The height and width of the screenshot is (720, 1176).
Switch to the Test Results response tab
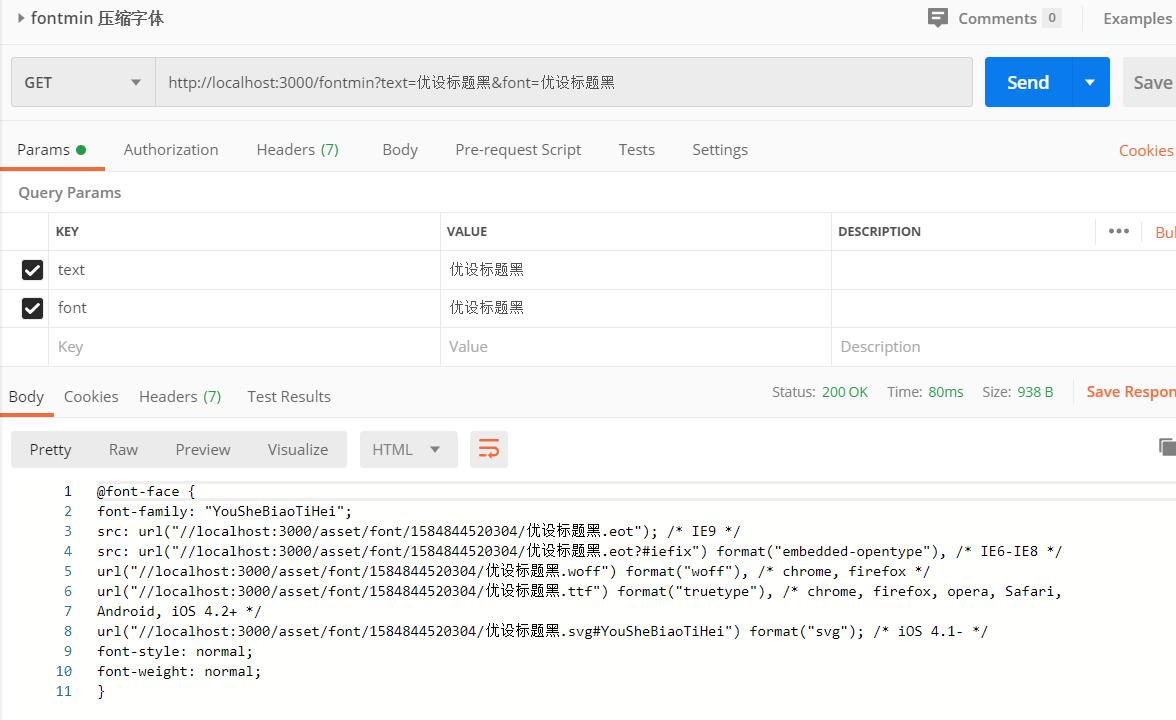click(289, 396)
